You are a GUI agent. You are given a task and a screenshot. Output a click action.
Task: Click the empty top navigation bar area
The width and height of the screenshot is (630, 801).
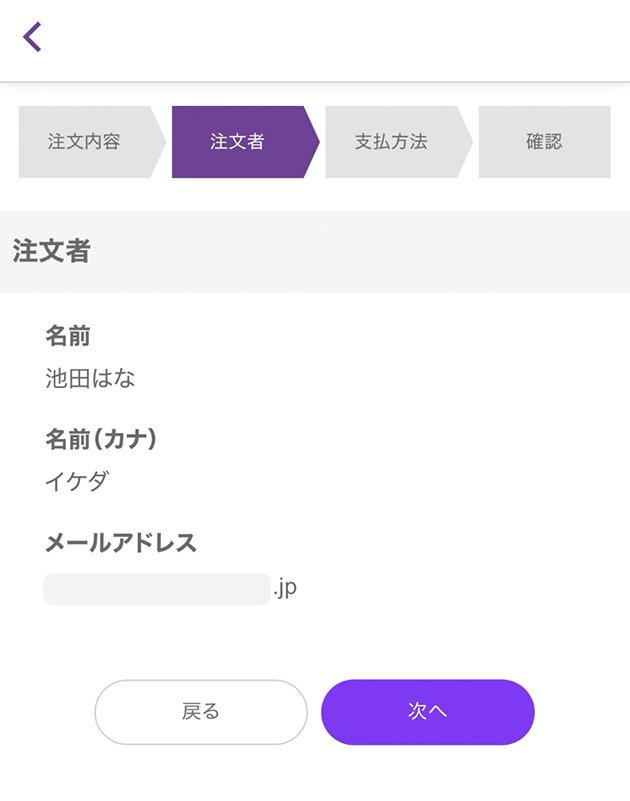(330, 38)
